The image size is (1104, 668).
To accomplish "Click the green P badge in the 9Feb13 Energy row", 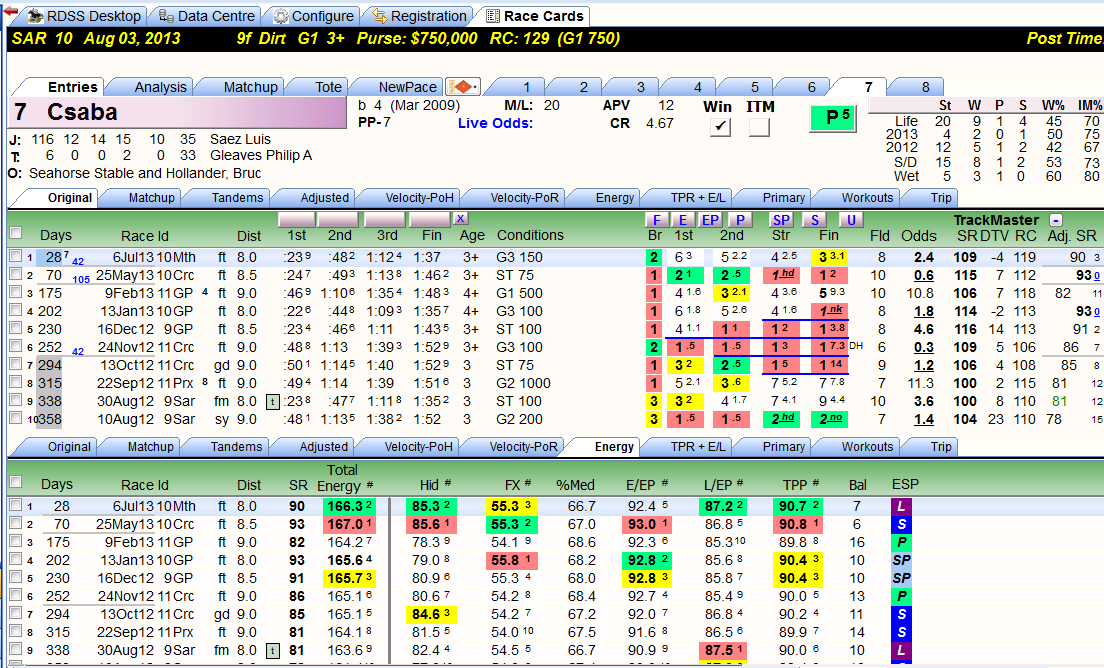I will [x=901, y=543].
